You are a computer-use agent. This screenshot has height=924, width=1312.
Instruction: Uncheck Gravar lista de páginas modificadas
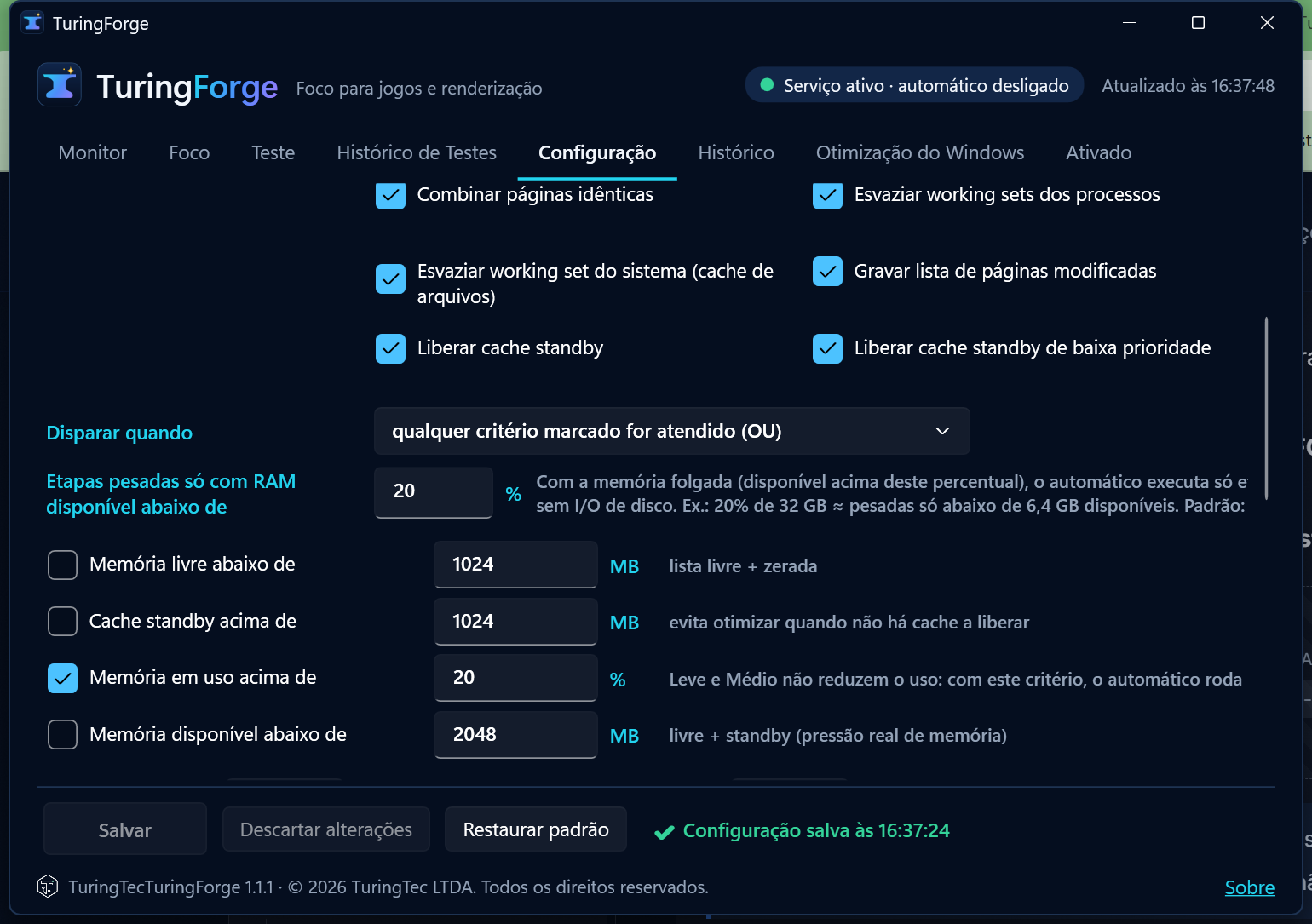827,272
